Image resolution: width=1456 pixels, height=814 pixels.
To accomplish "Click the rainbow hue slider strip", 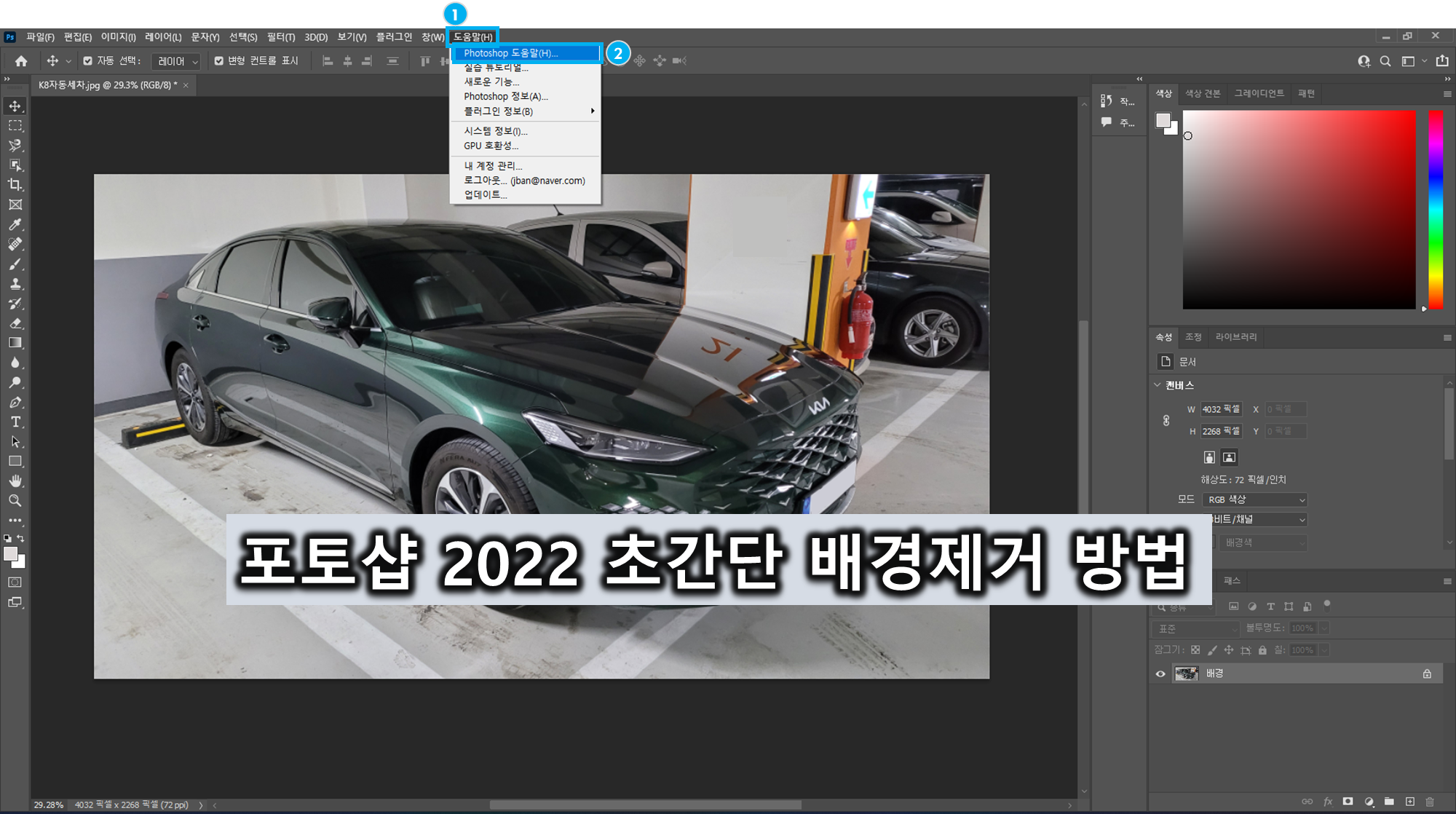I will click(1435, 210).
